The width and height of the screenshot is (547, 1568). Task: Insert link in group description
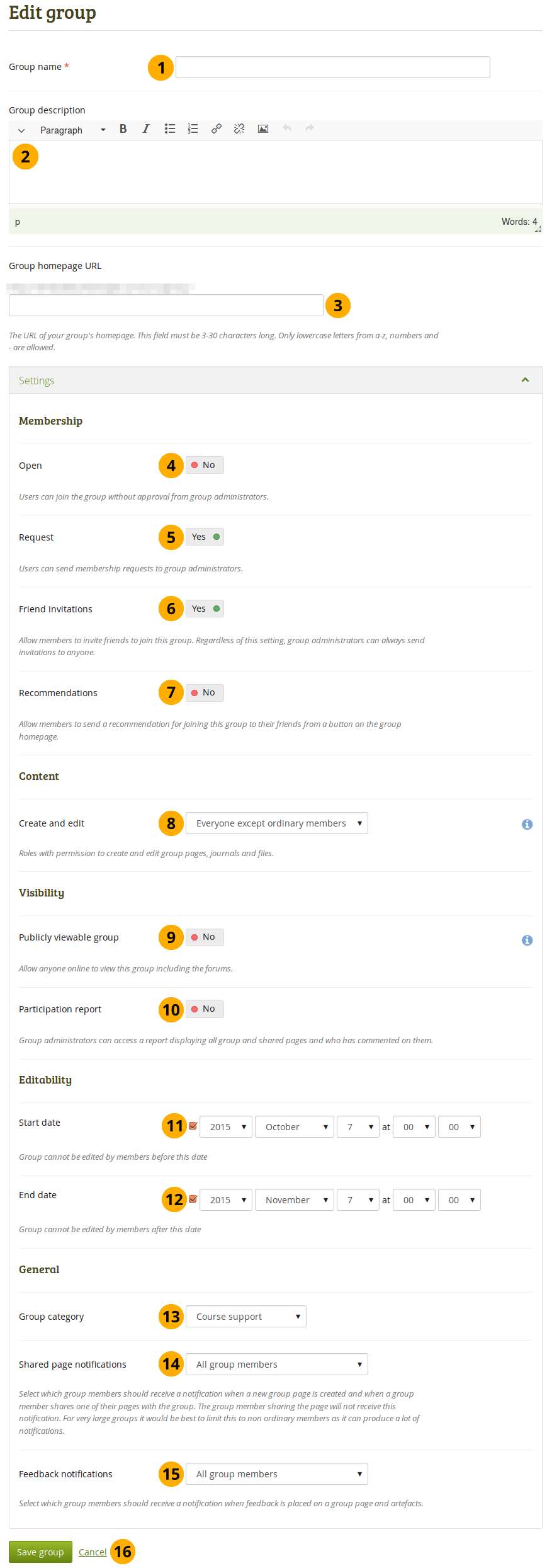tap(216, 129)
